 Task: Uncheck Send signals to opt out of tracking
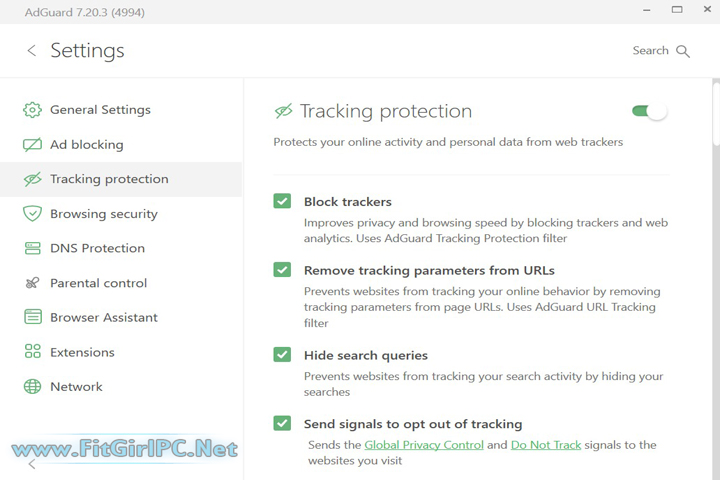[x=282, y=424]
